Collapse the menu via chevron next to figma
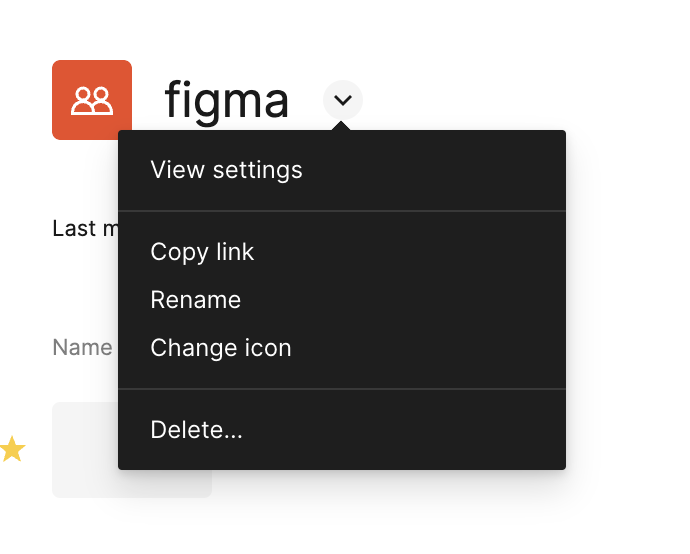Viewport: 690px width, 554px height. [x=343, y=100]
